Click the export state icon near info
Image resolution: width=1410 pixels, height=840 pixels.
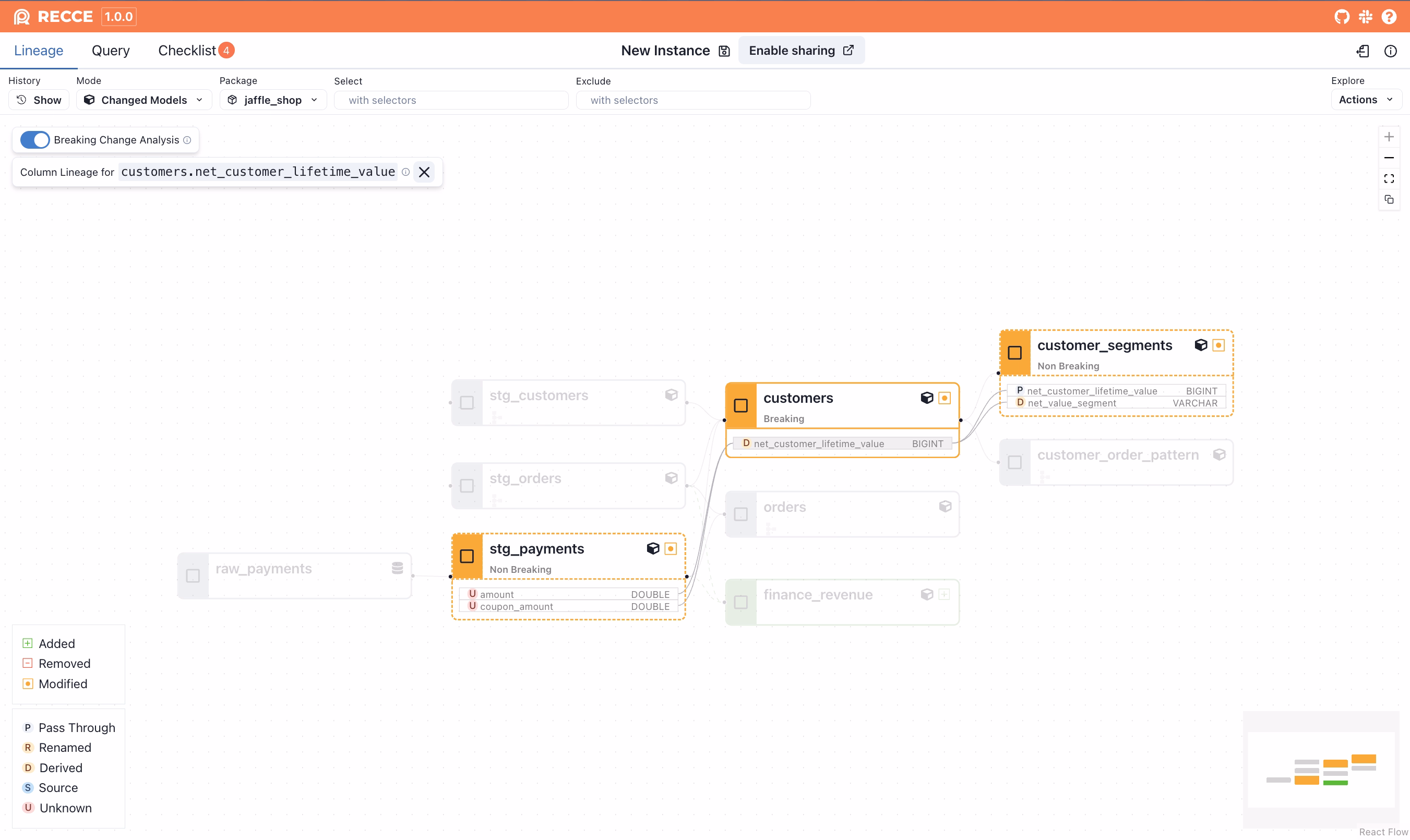pyautogui.click(x=1363, y=51)
